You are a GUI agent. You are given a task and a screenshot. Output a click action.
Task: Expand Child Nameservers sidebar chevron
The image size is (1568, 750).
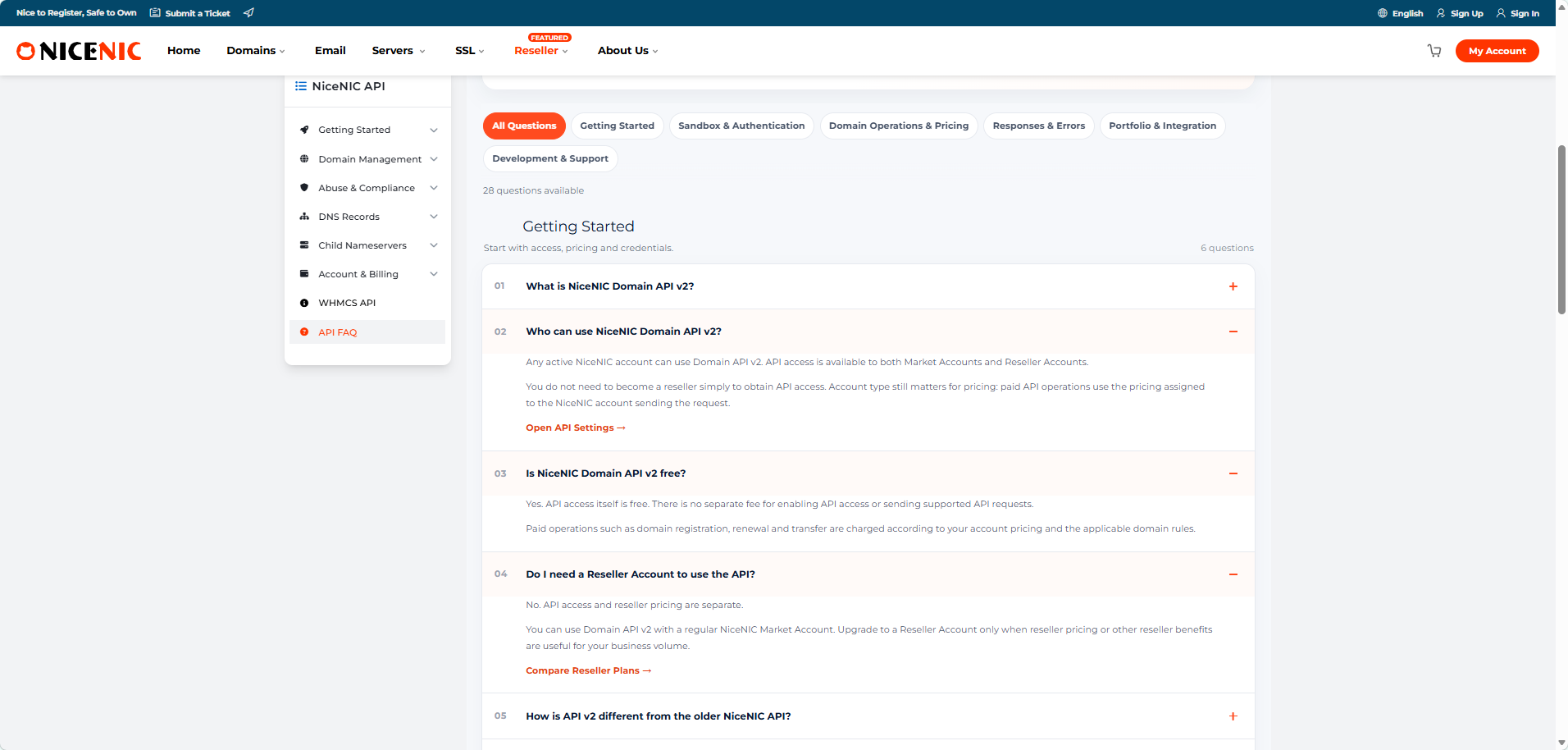434,245
